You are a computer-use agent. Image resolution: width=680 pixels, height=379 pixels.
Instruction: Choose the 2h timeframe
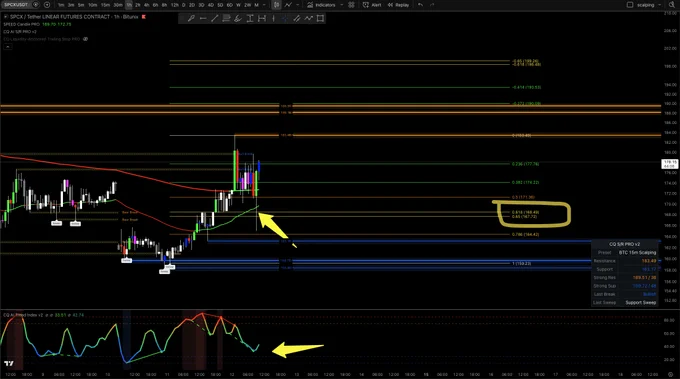137,5
